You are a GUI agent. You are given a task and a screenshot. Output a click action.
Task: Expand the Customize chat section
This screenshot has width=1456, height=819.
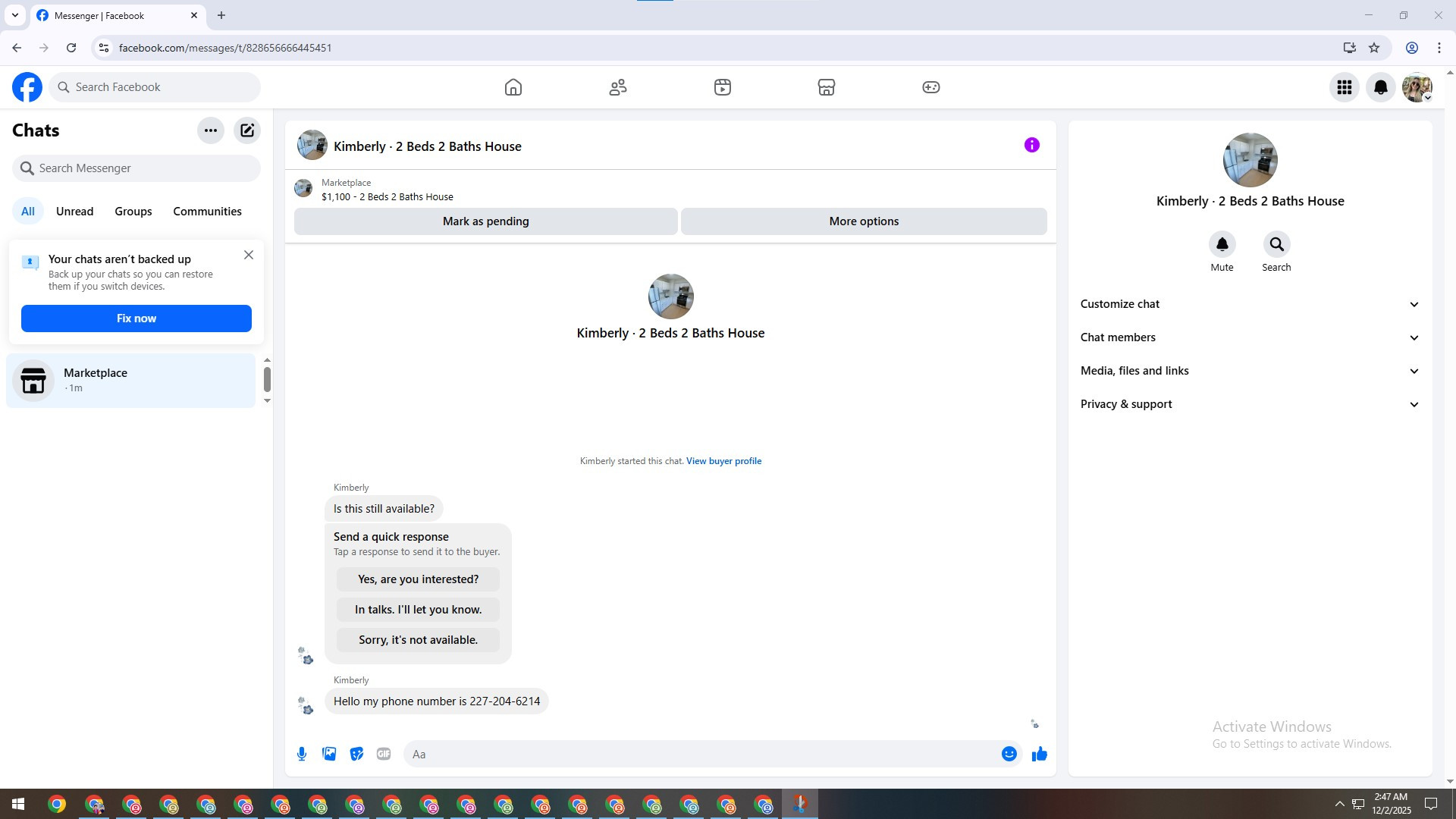point(1249,304)
